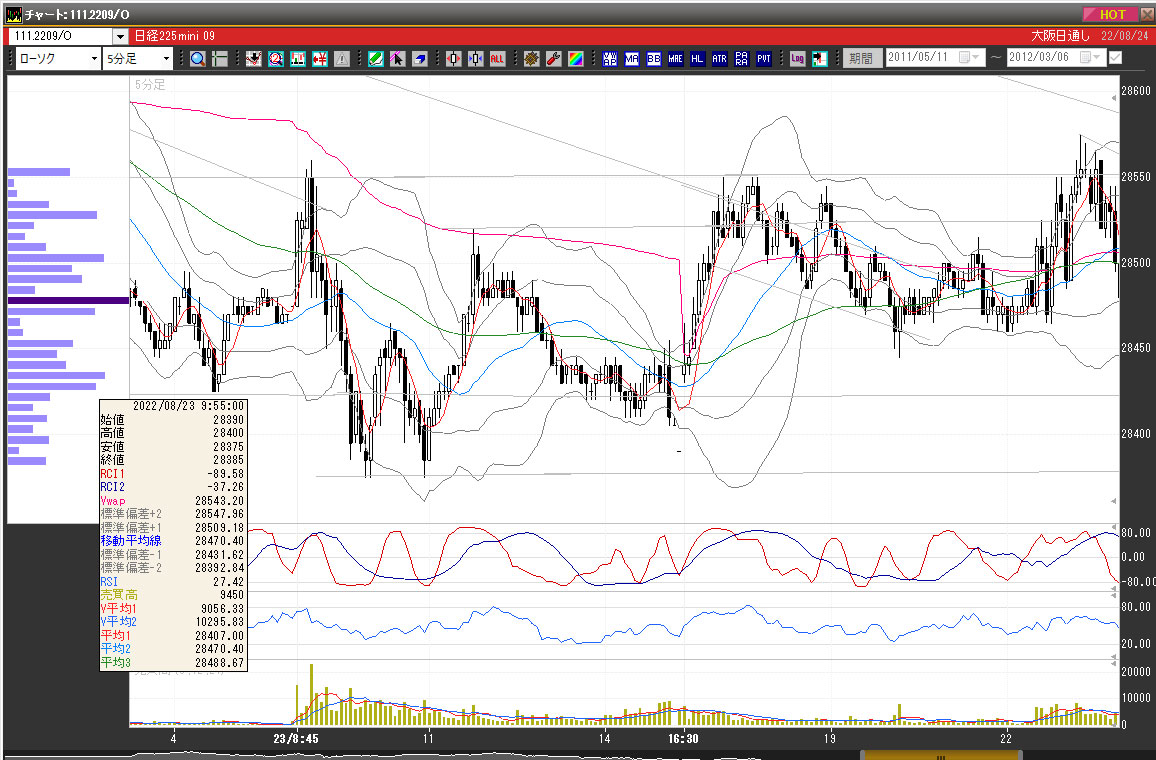Click the Vwap value 28543.20 row
1156x760 pixels.
pyautogui.click(x=173, y=501)
